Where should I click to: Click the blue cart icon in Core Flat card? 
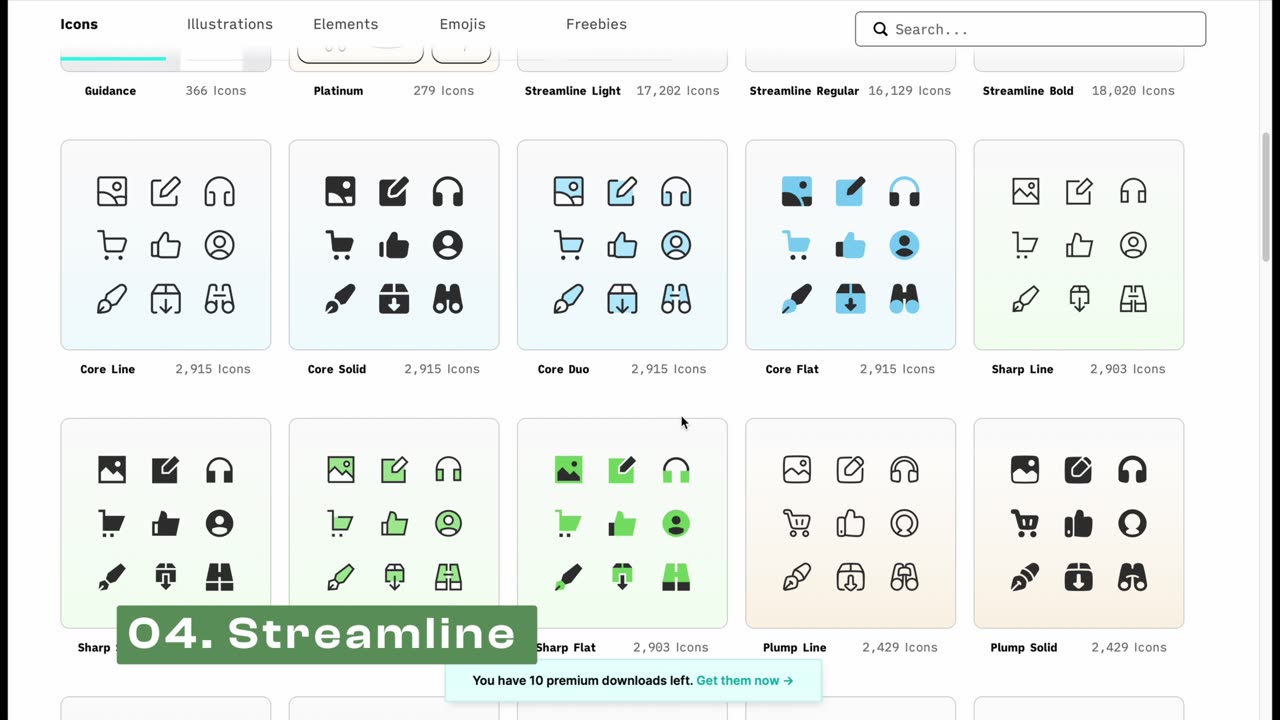pyautogui.click(x=796, y=245)
